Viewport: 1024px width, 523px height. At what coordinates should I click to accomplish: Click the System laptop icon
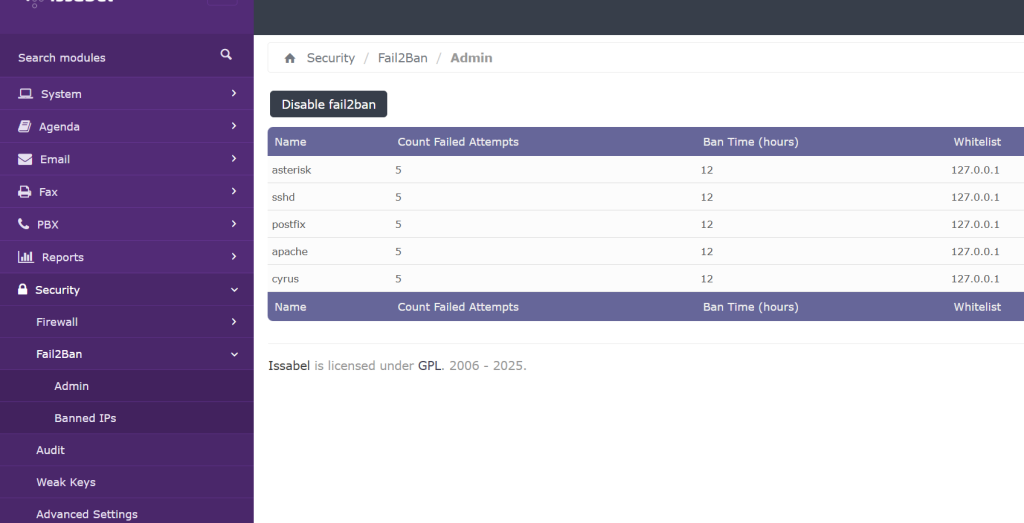[25, 93]
